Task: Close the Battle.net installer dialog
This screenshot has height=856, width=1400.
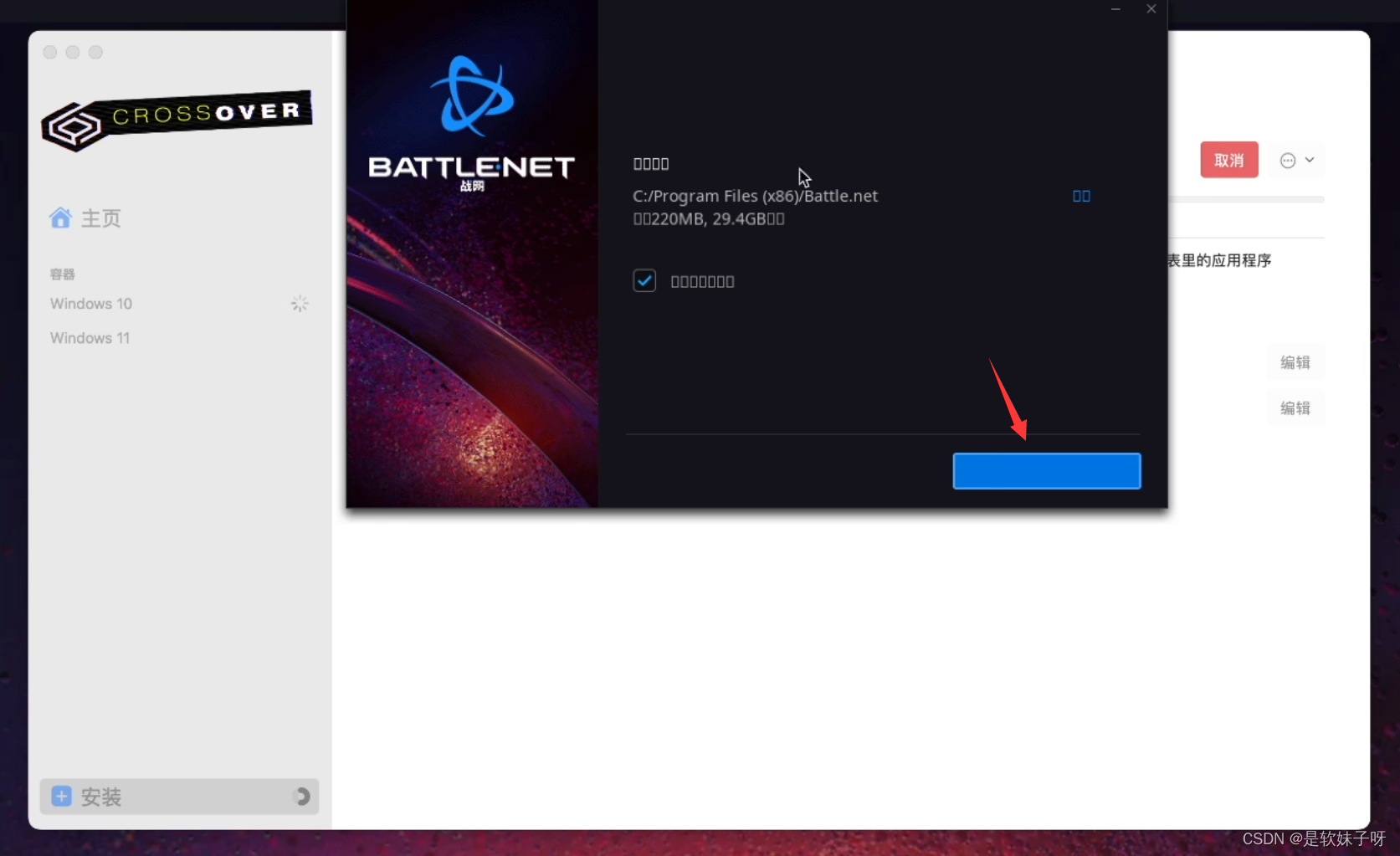Action: (1151, 9)
